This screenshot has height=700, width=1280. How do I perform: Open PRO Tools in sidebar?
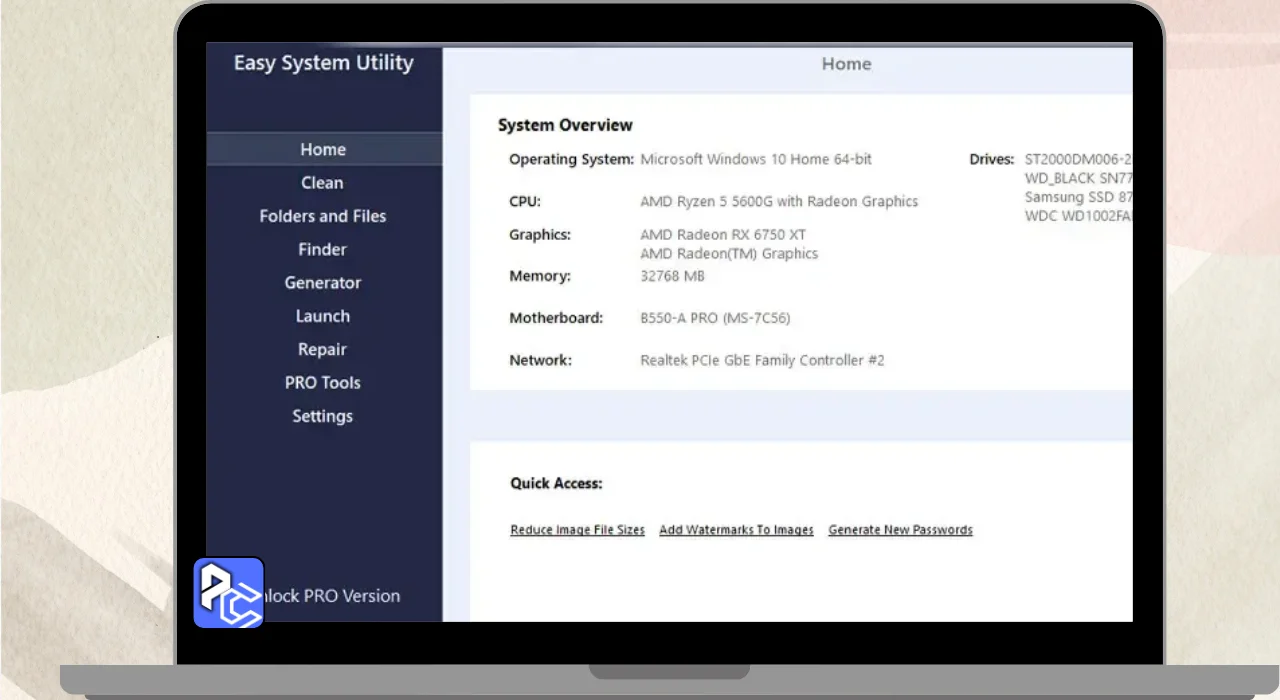[322, 383]
